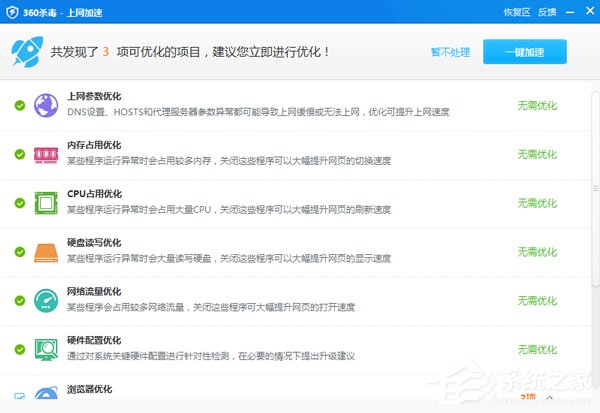Viewport: 600px width, 413px height.
Task: Click 无需优化 status for 网络流量优化
Action: click(x=537, y=301)
